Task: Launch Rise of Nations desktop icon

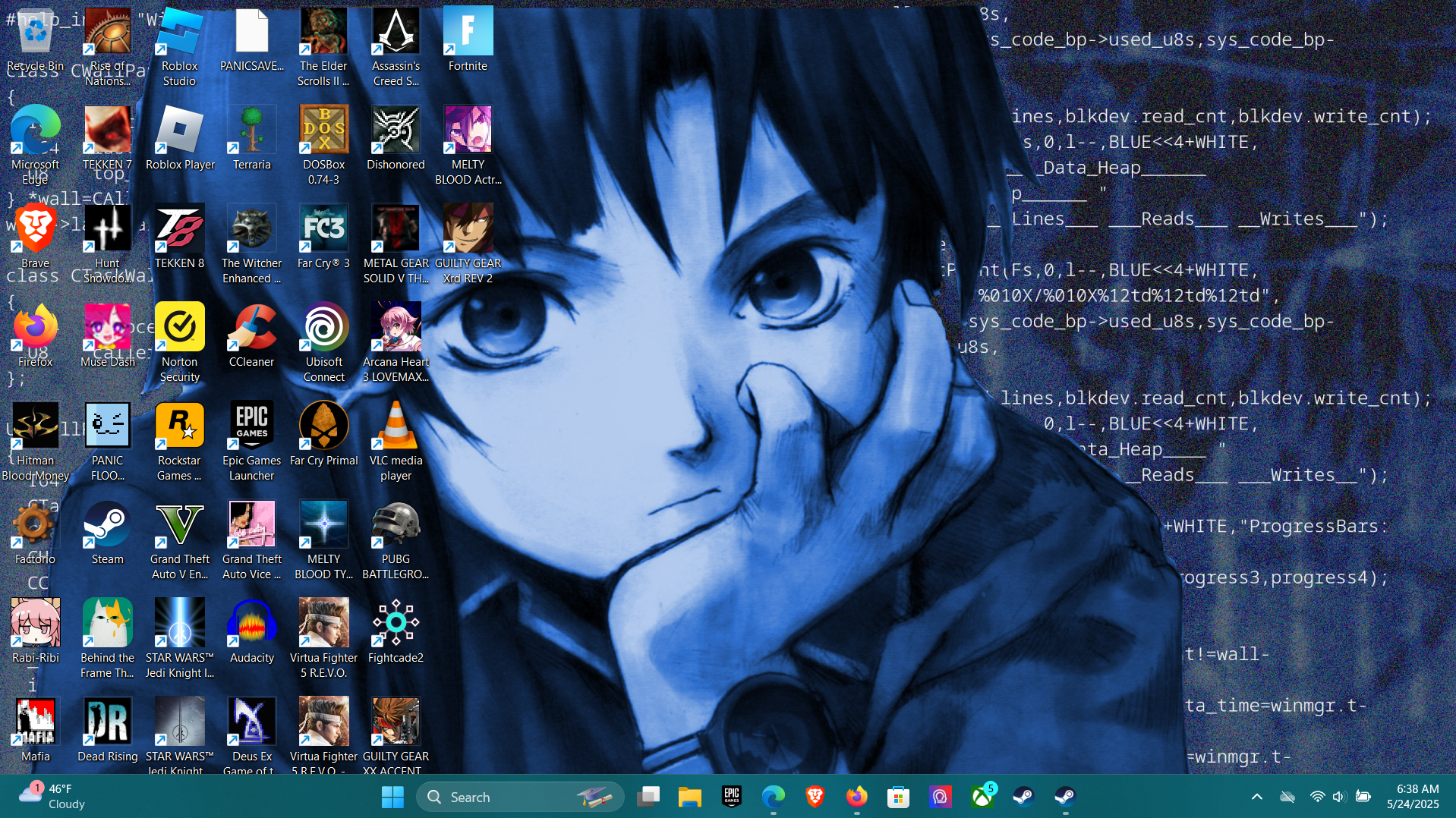Action: [x=107, y=47]
